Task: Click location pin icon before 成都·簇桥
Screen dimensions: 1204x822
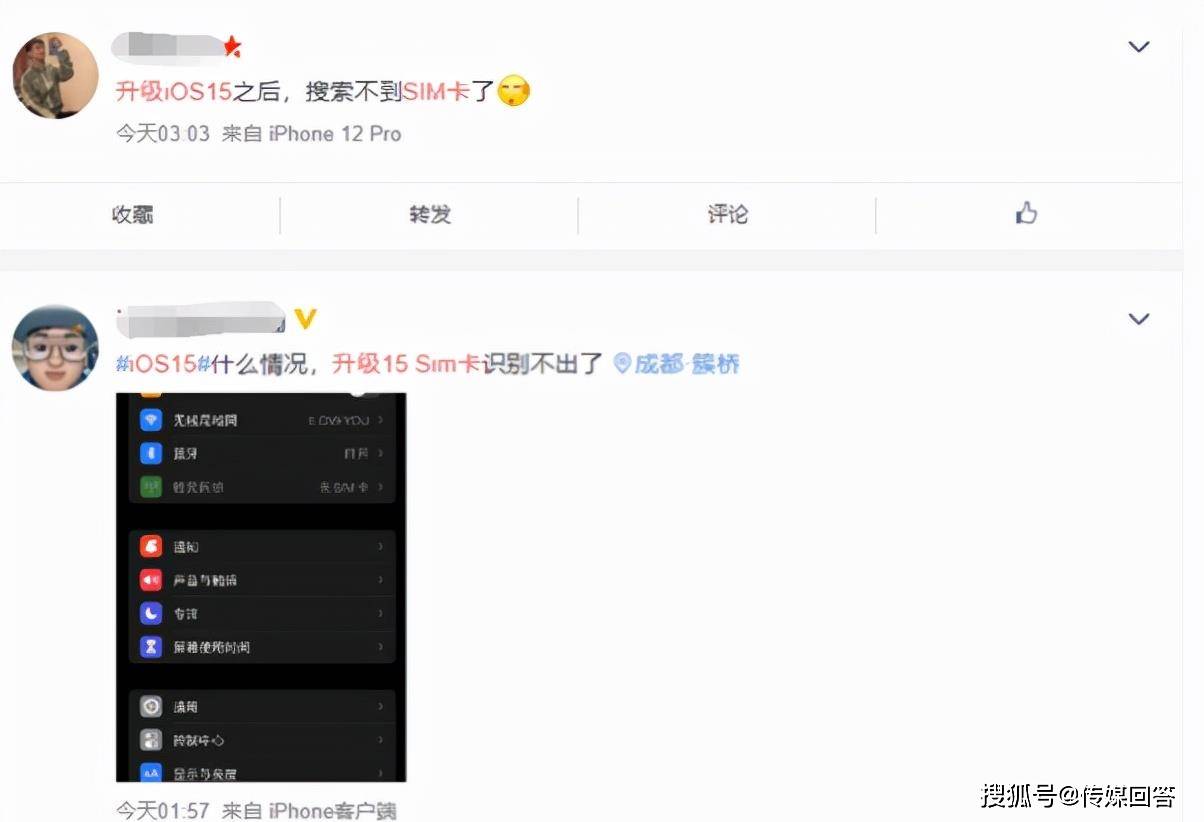Action: coord(621,363)
